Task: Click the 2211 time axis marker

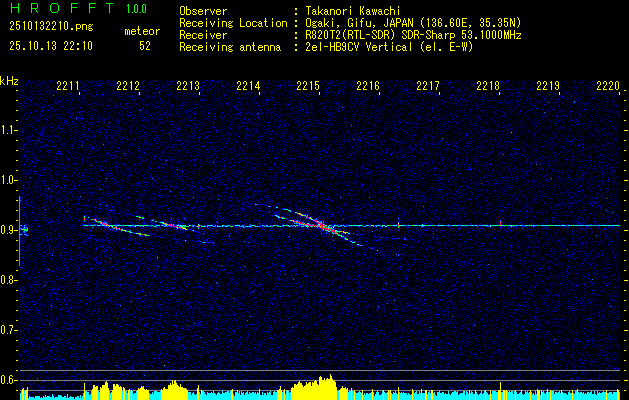Action: [68, 86]
